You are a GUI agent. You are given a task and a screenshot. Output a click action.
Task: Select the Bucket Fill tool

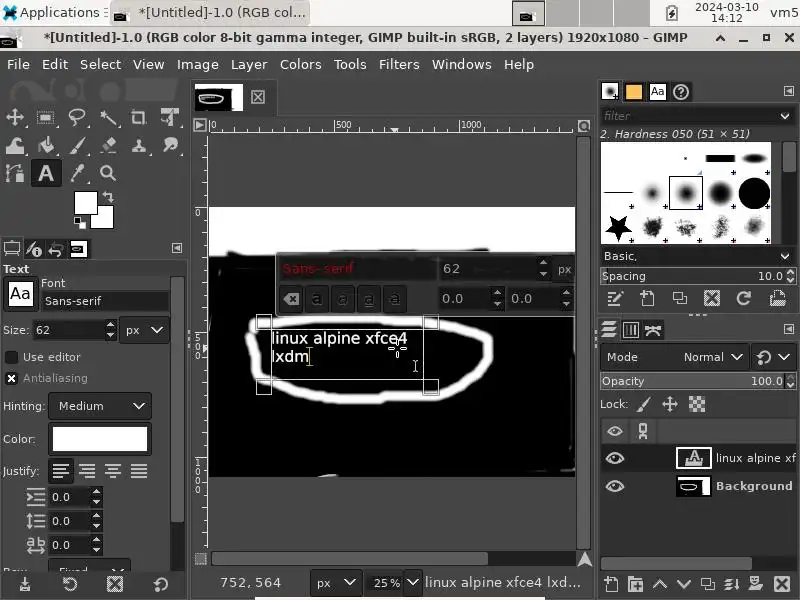[46, 146]
